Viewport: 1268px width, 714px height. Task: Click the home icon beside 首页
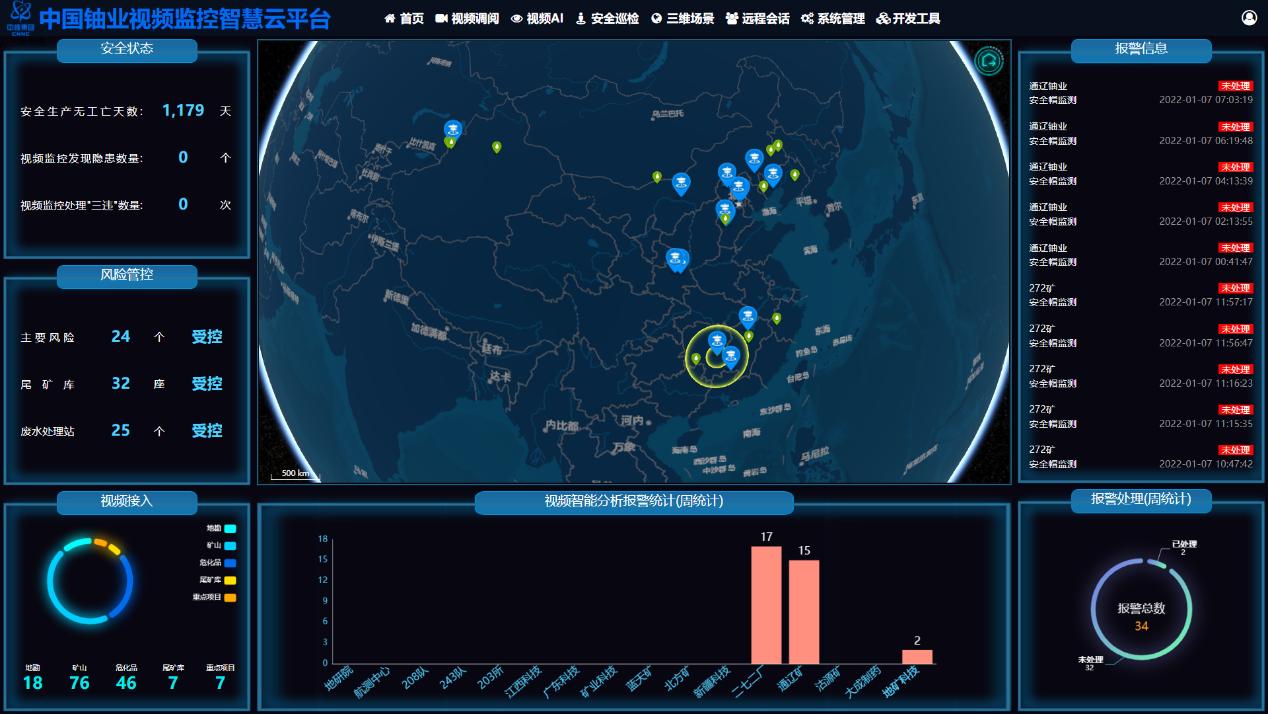390,18
